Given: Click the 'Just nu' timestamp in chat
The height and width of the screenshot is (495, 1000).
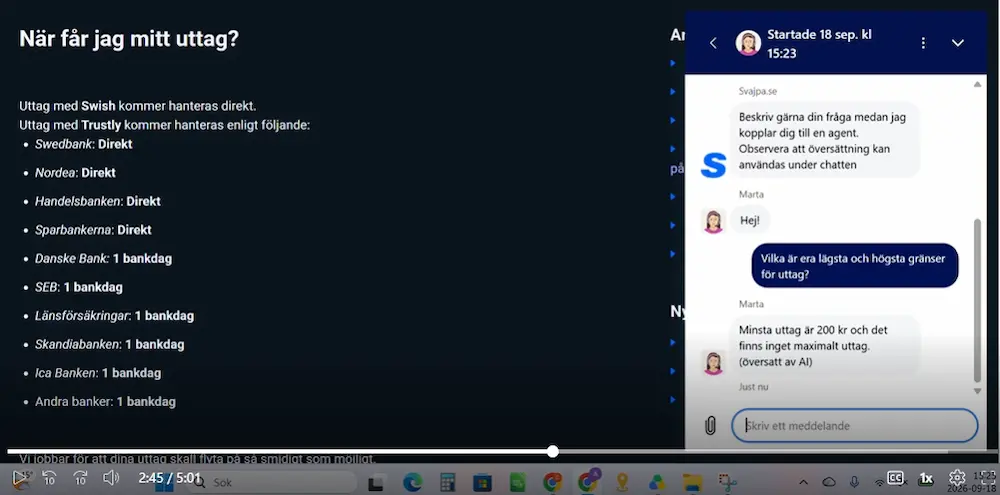Looking at the screenshot, I should click(753, 387).
